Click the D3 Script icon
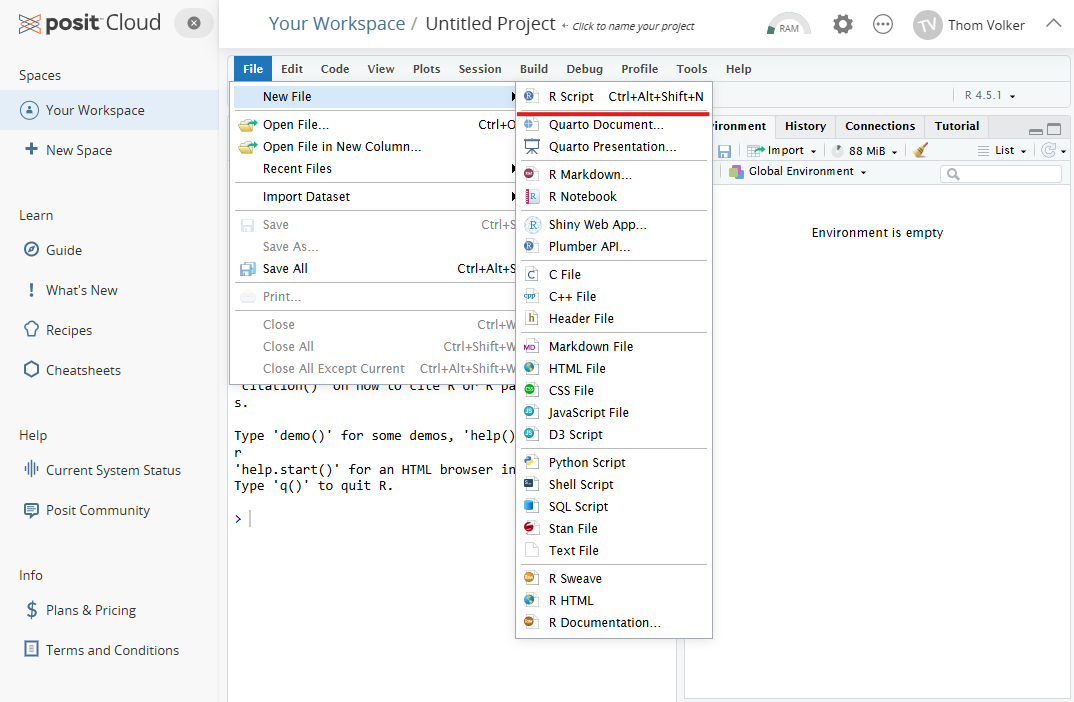 pyautogui.click(x=530, y=434)
